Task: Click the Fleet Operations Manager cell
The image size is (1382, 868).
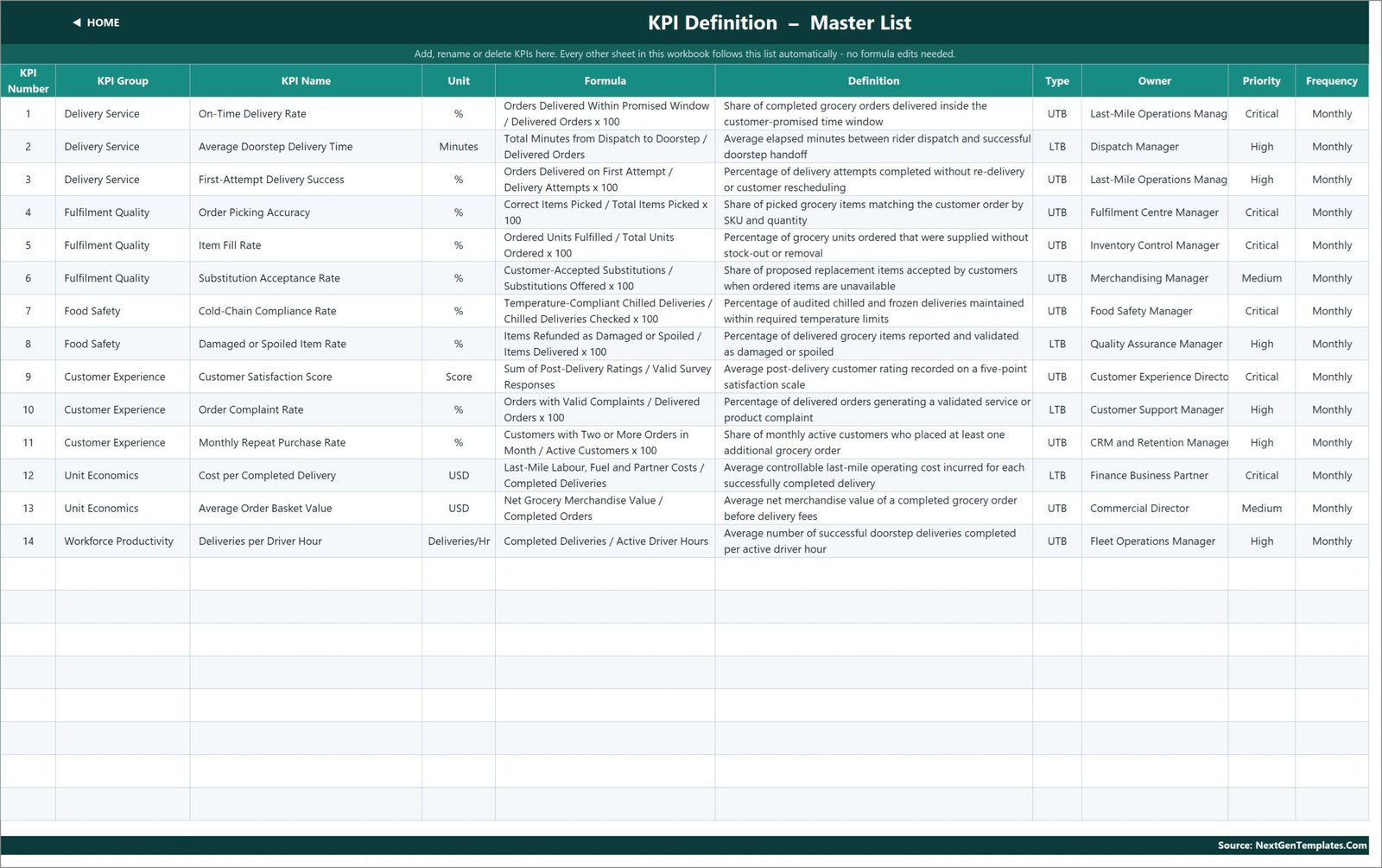Action: tap(1154, 541)
